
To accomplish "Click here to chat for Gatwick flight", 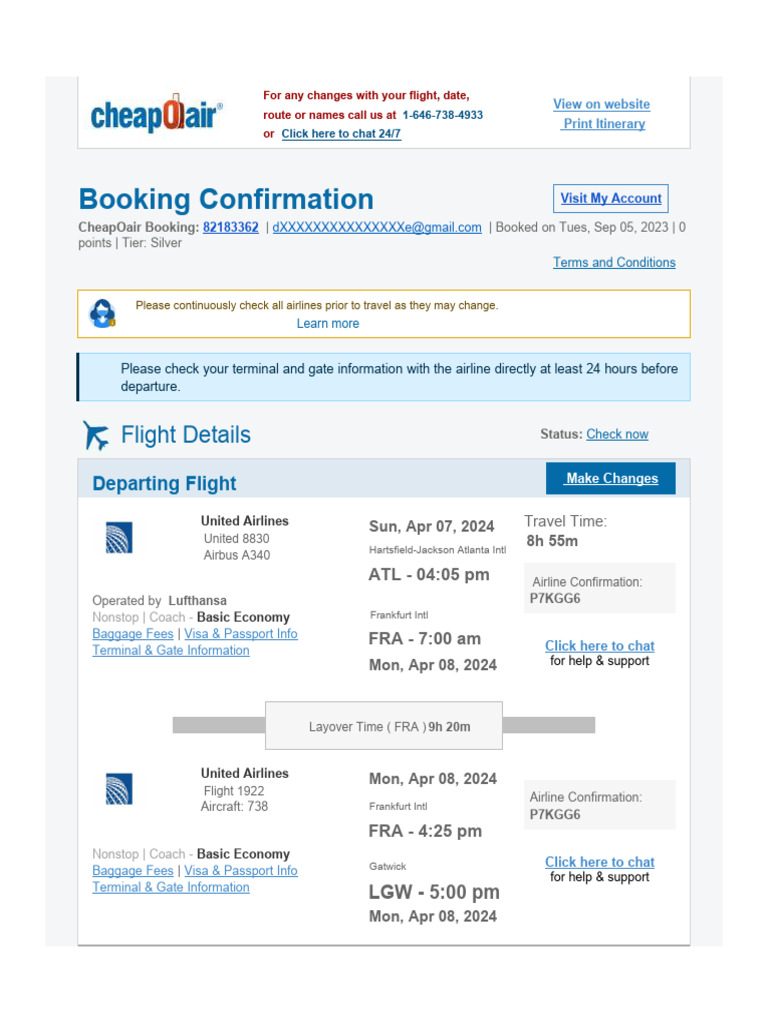I will tap(599, 862).
